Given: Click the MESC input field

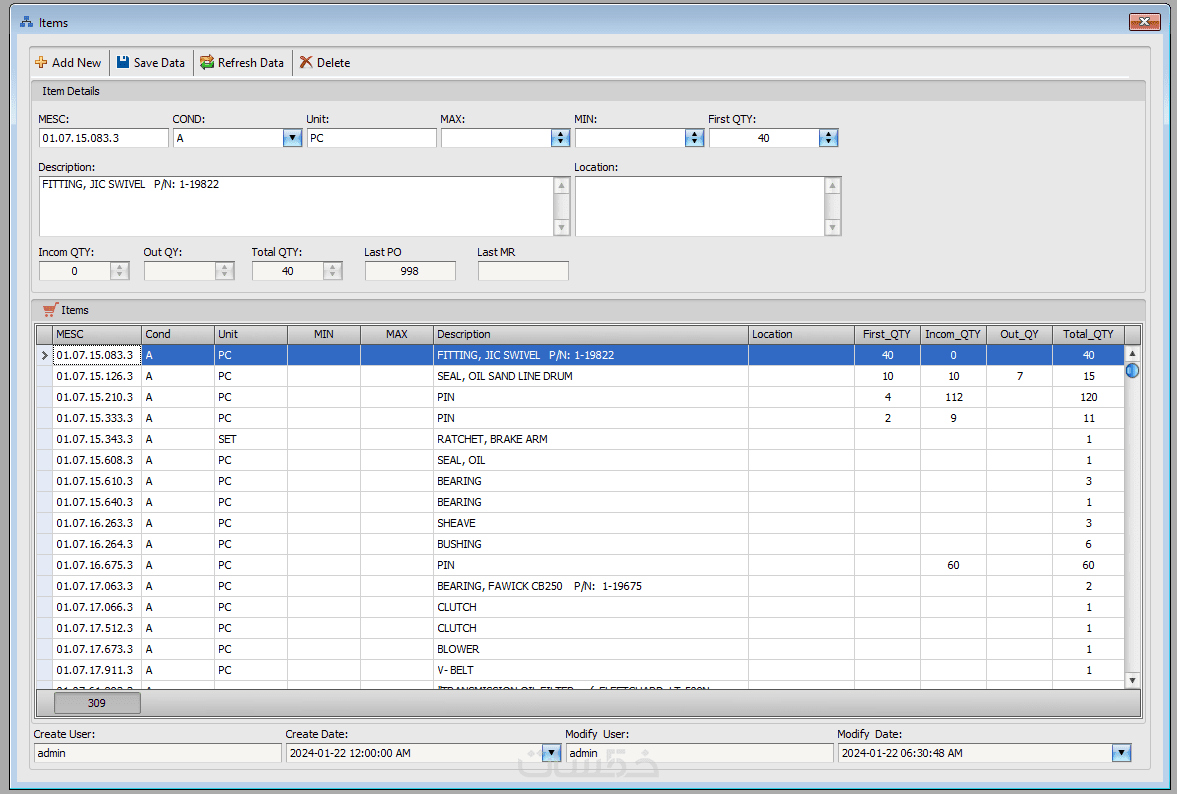Looking at the screenshot, I should point(104,138).
